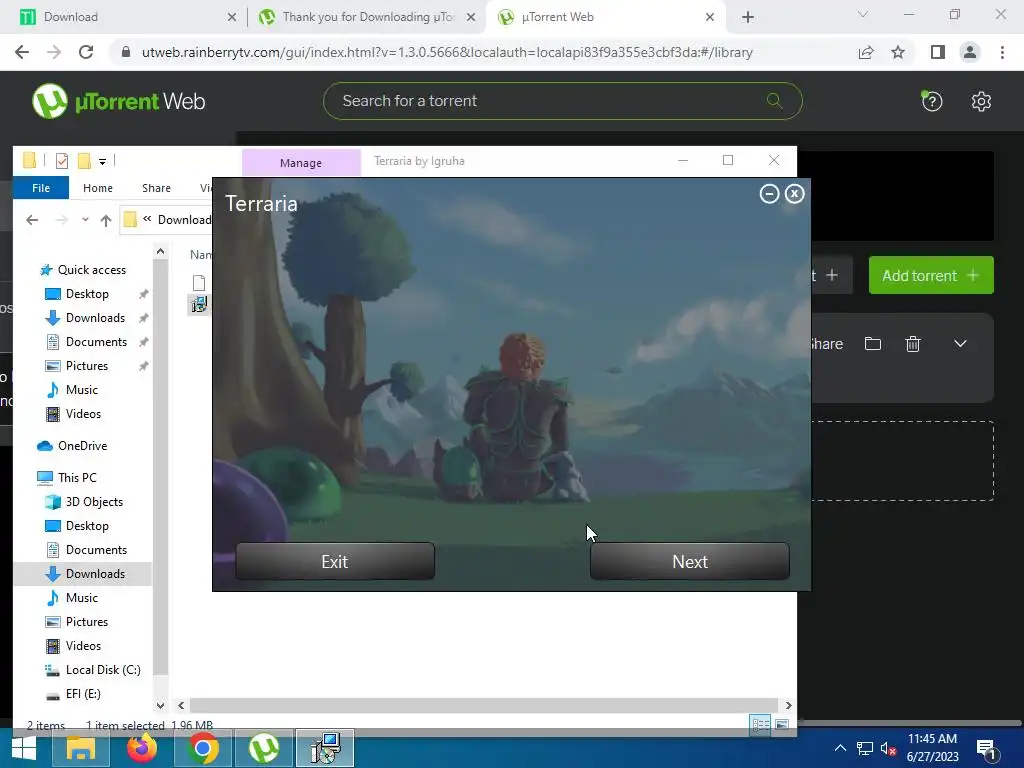
Task: Select pinned Pictures under Quick access
Action: coord(87,366)
